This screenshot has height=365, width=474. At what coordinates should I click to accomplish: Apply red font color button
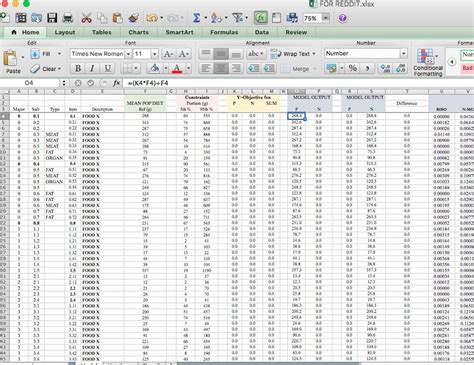[x=177, y=68]
